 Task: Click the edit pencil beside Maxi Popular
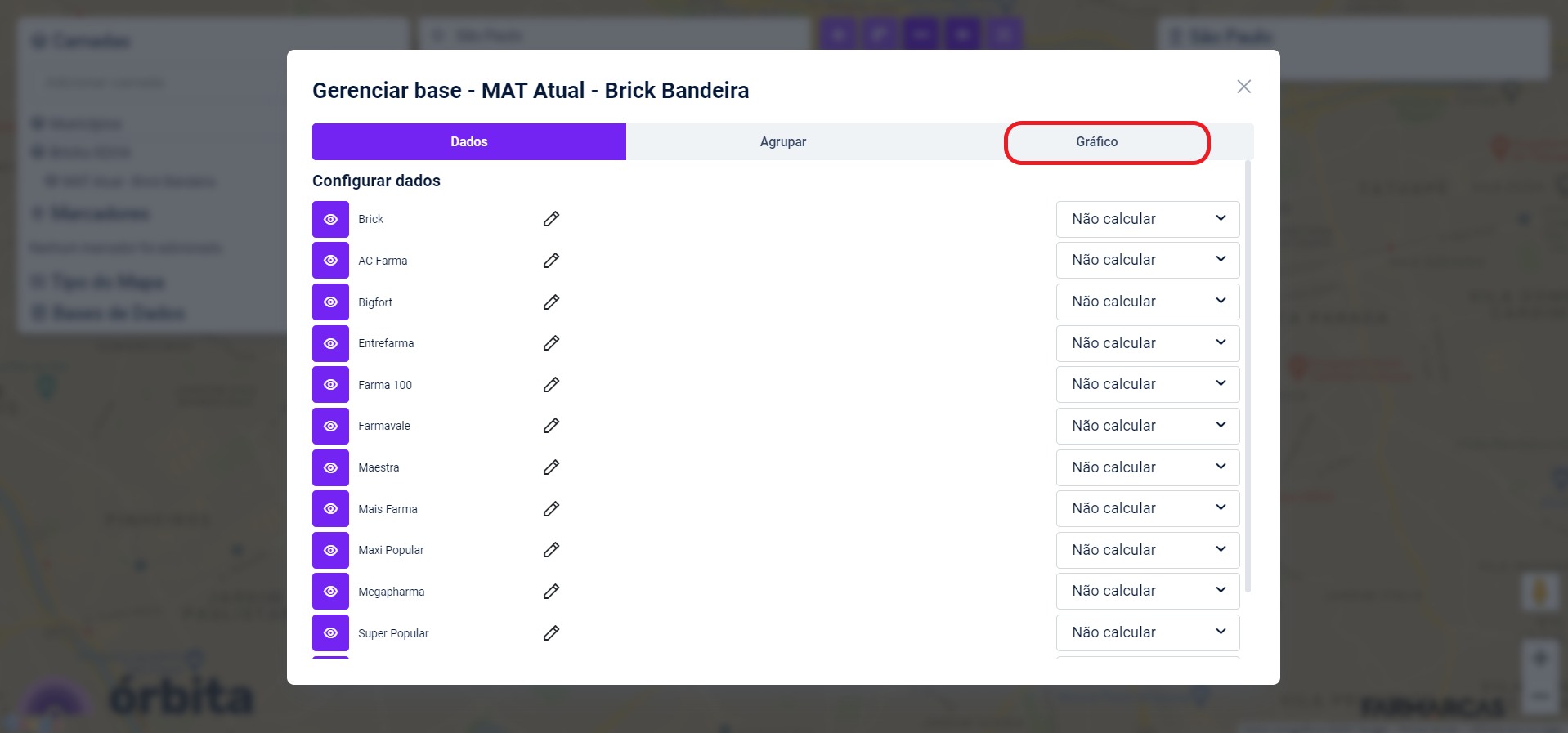point(551,550)
